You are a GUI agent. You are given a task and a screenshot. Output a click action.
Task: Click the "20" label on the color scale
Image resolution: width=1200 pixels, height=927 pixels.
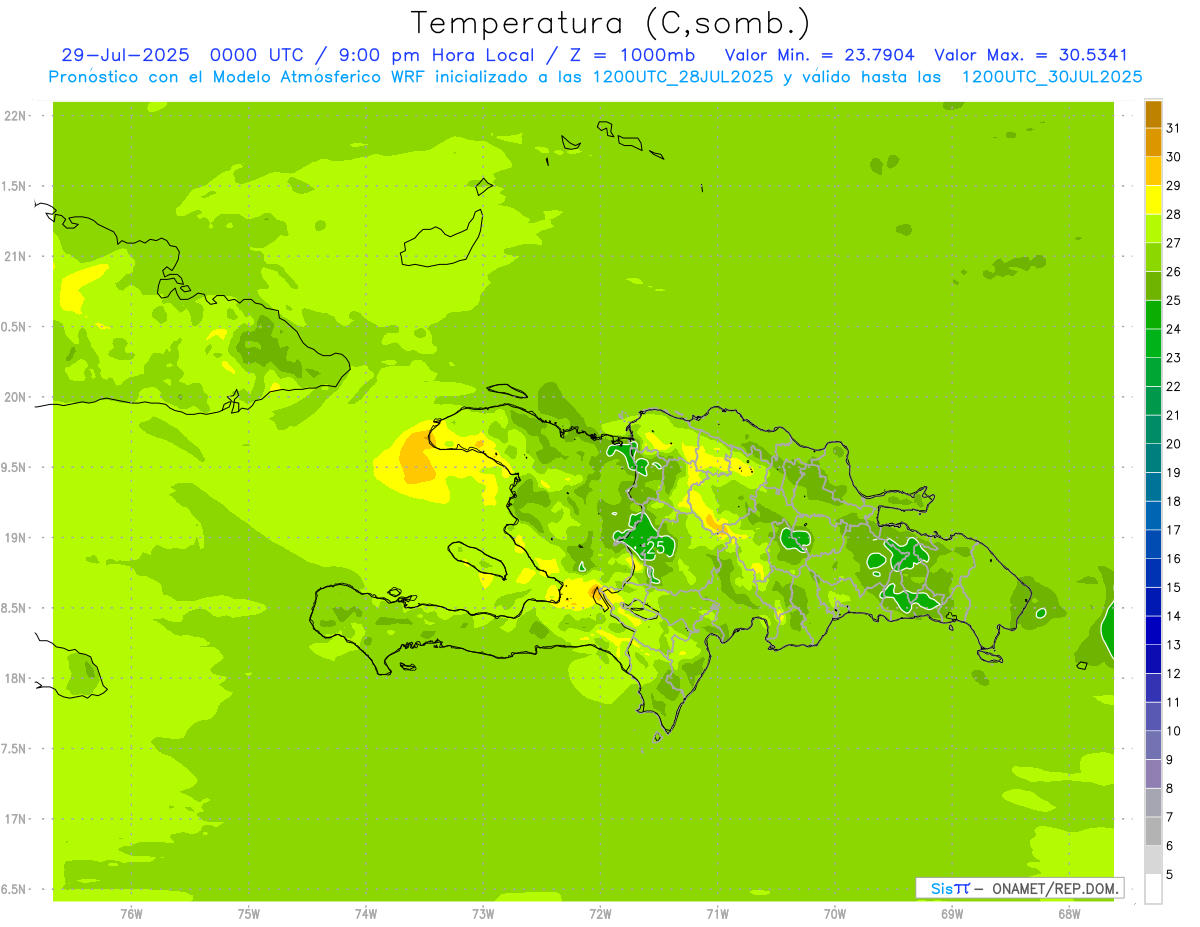1173,444
